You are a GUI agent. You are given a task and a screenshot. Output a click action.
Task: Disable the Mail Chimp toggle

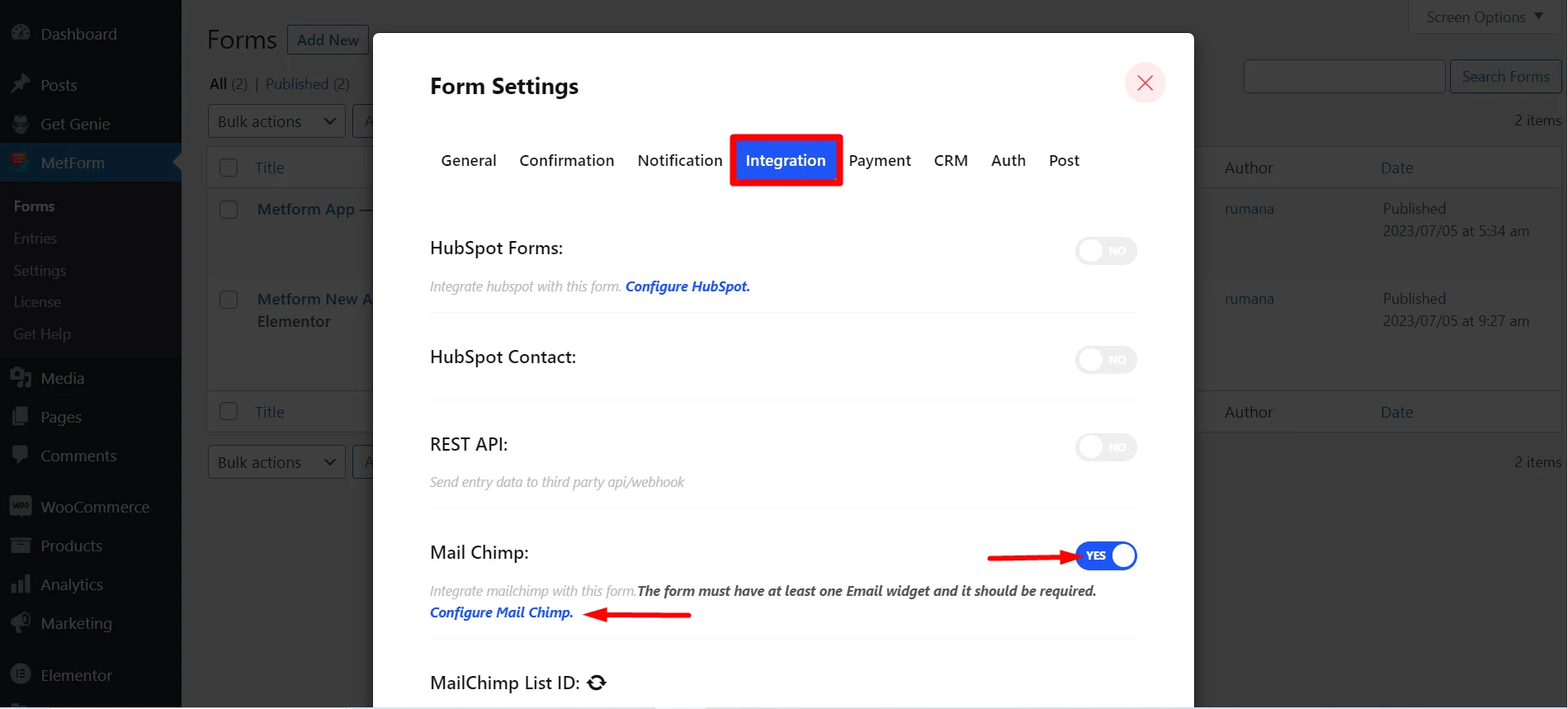(x=1105, y=555)
